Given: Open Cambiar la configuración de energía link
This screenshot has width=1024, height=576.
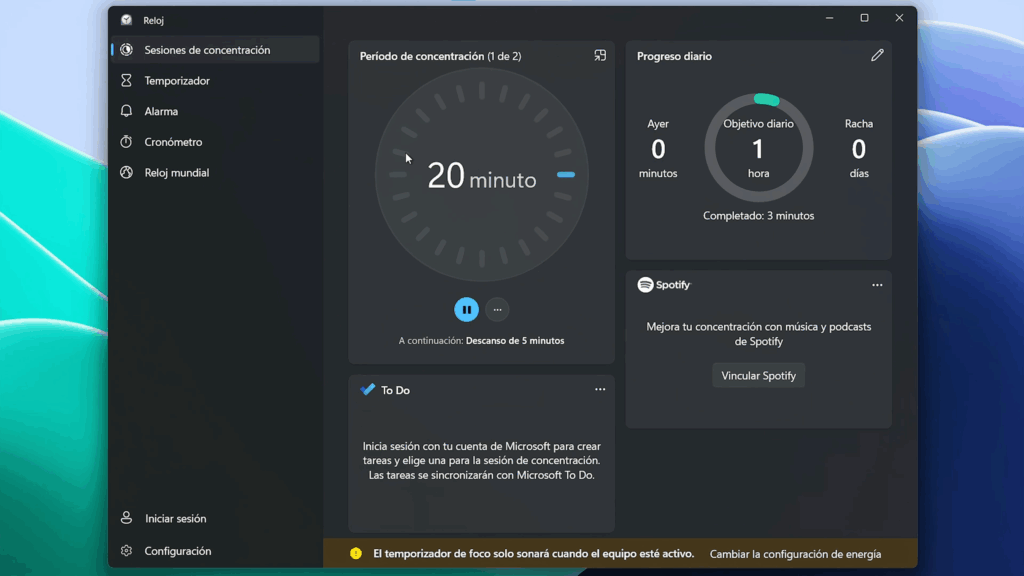Looking at the screenshot, I should 795,554.
